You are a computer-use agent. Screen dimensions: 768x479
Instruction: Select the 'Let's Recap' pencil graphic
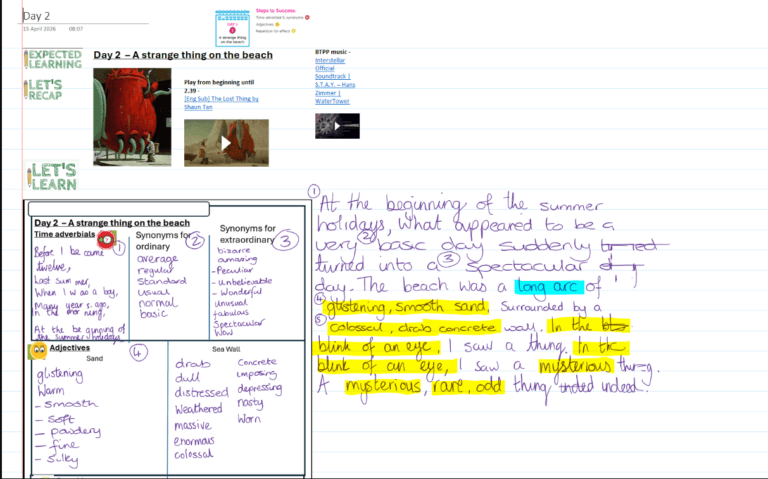[43, 90]
